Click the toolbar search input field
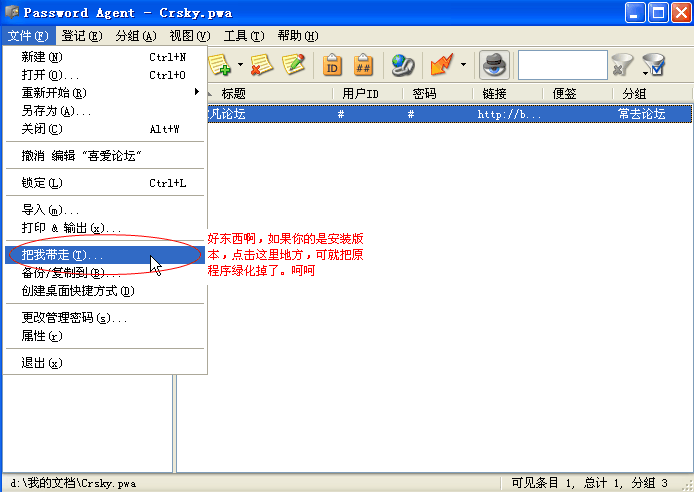Viewport: 694px width, 492px height. coord(563,65)
